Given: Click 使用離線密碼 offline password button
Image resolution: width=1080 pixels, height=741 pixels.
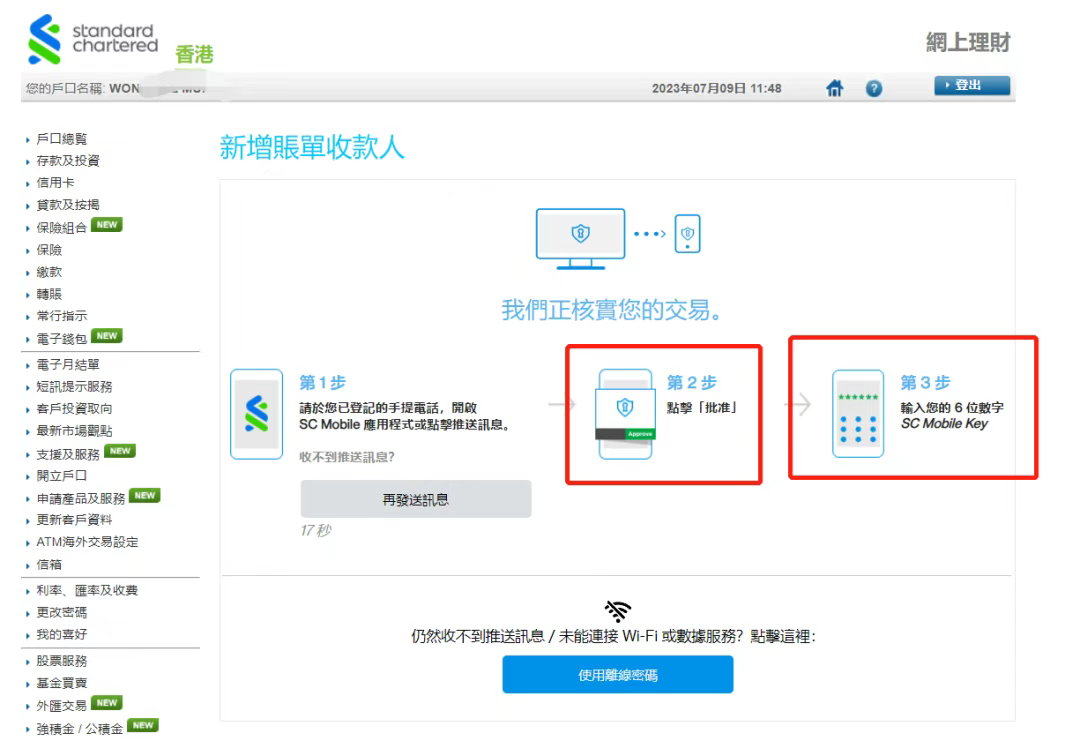Looking at the screenshot, I should tap(617, 675).
